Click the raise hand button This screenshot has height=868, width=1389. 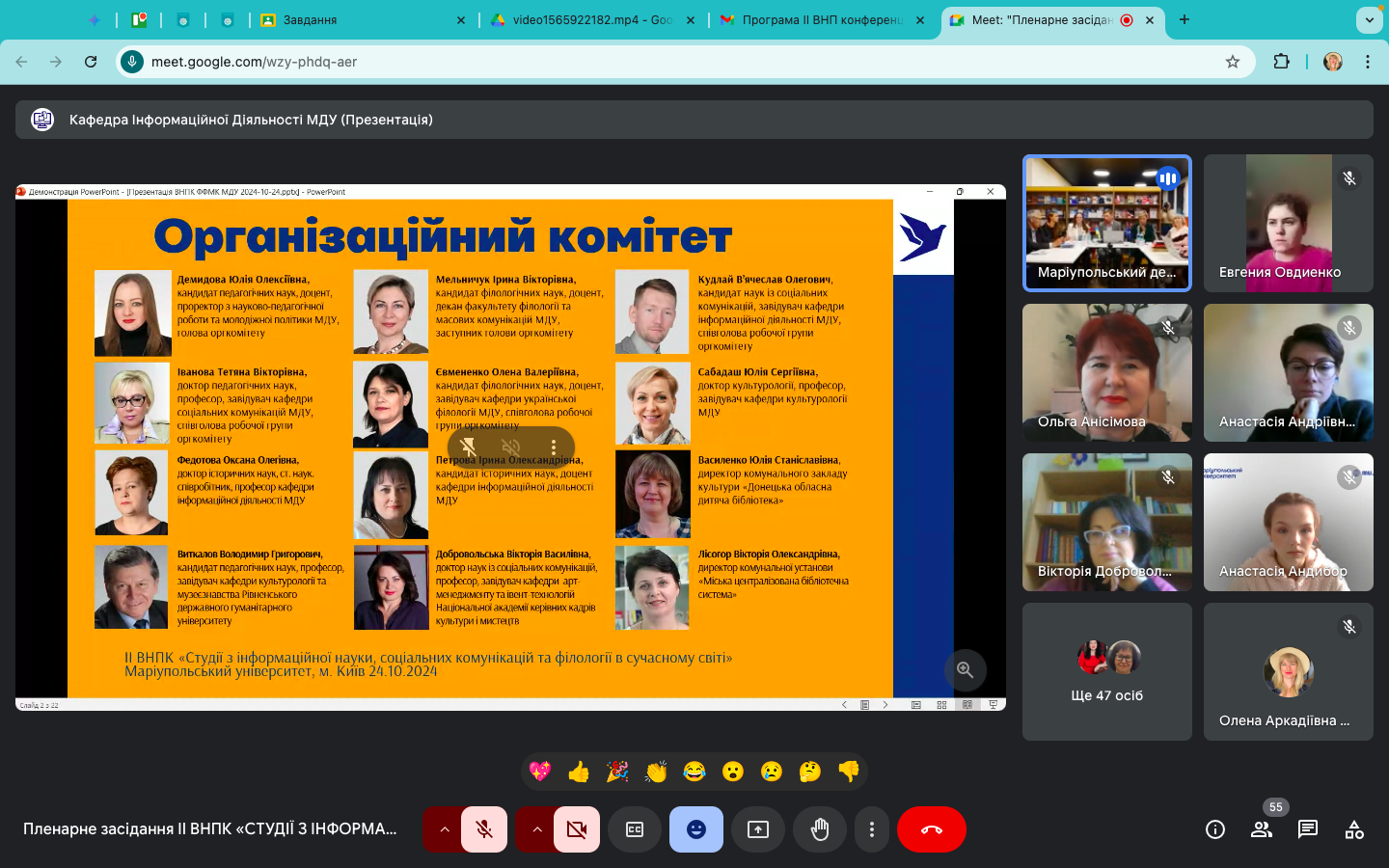tap(820, 829)
